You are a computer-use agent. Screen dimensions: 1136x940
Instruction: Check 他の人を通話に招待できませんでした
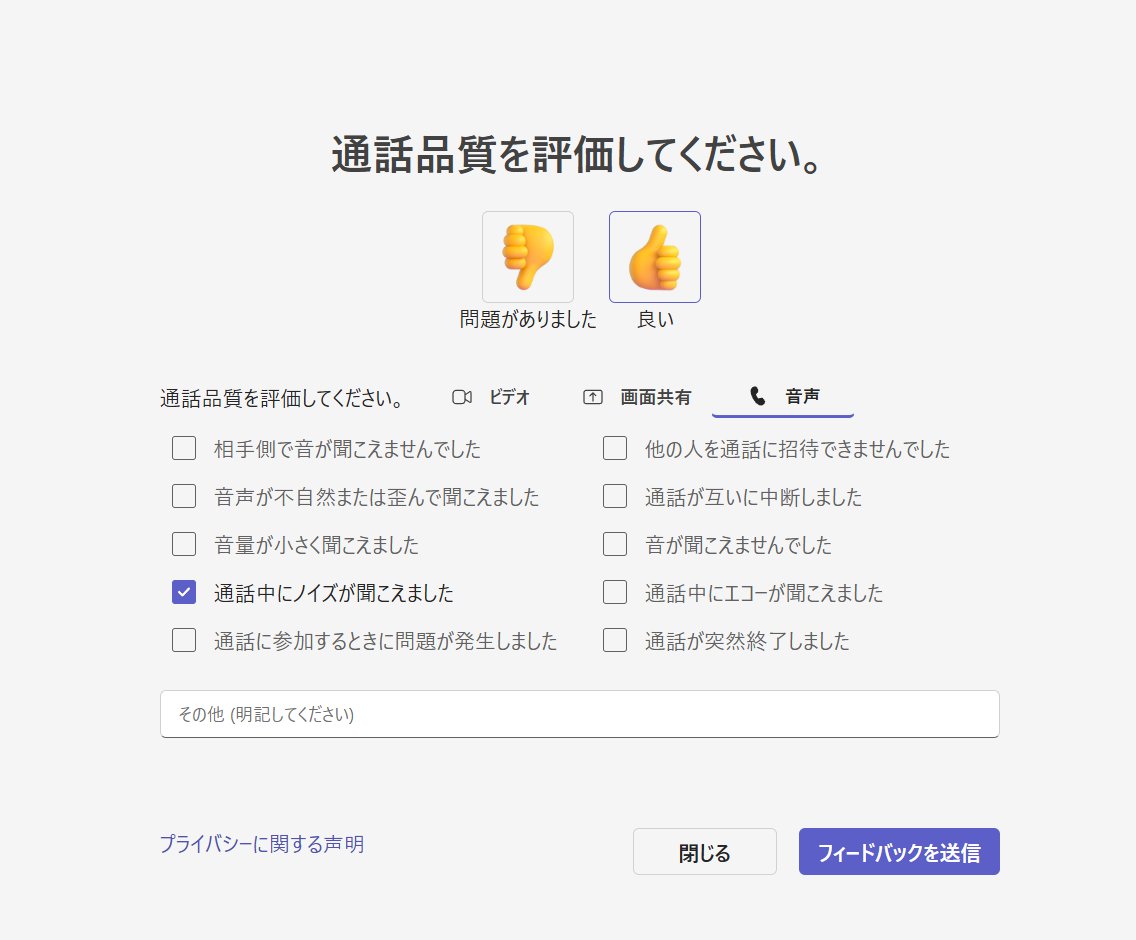point(615,448)
